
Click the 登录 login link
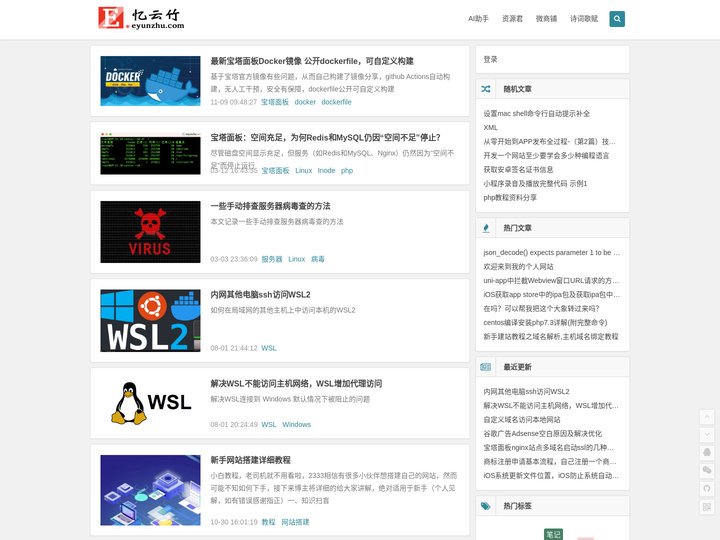[x=490, y=59]
